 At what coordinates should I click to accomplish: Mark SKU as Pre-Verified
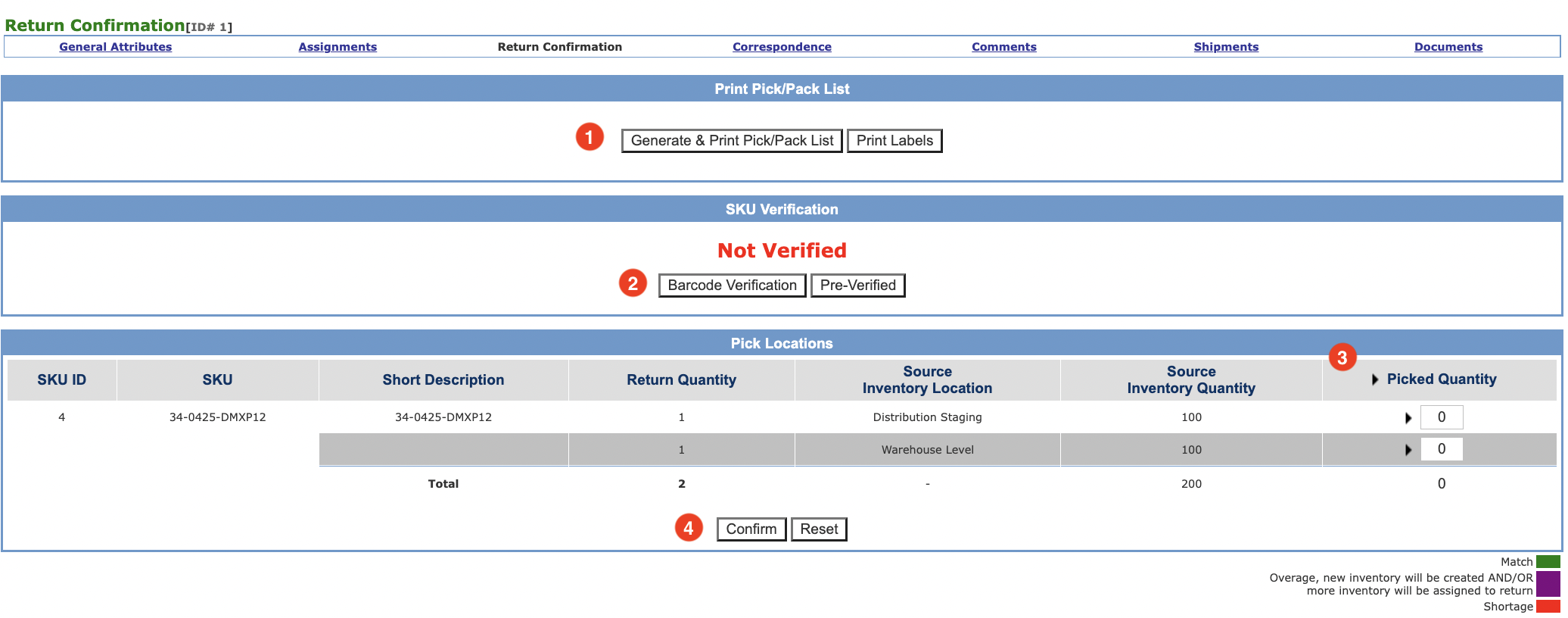pyautogui.click(x=858, y=286)
